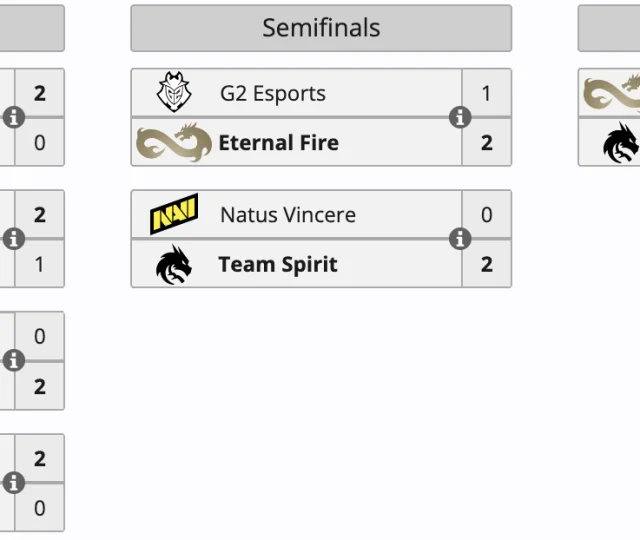Click Natus Vincere's score of 0
Viewport: 640px width, 540px height.
487,215
